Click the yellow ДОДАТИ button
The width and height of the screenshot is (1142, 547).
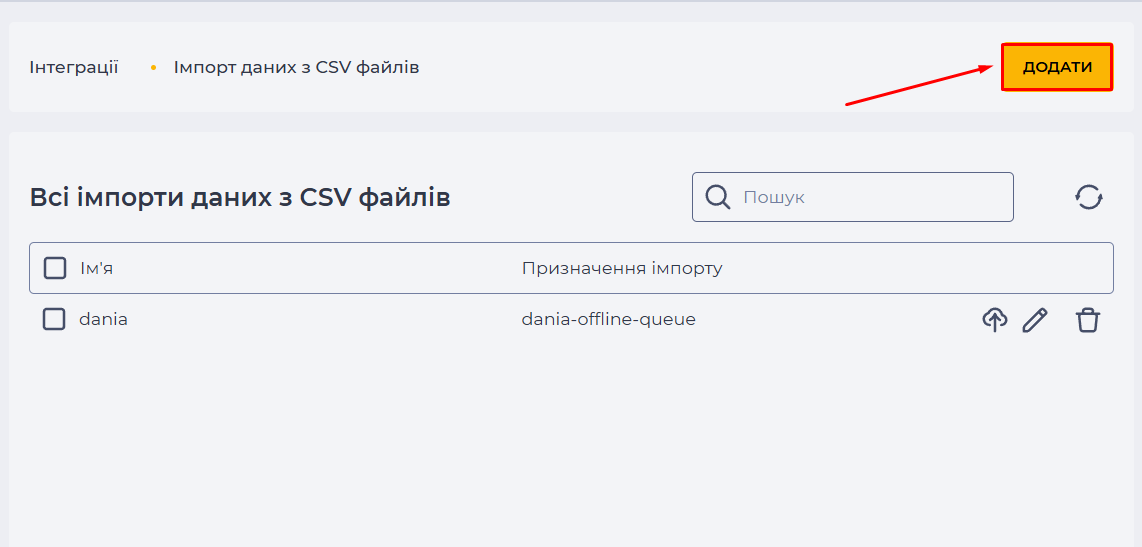(x=1057, y=67)
